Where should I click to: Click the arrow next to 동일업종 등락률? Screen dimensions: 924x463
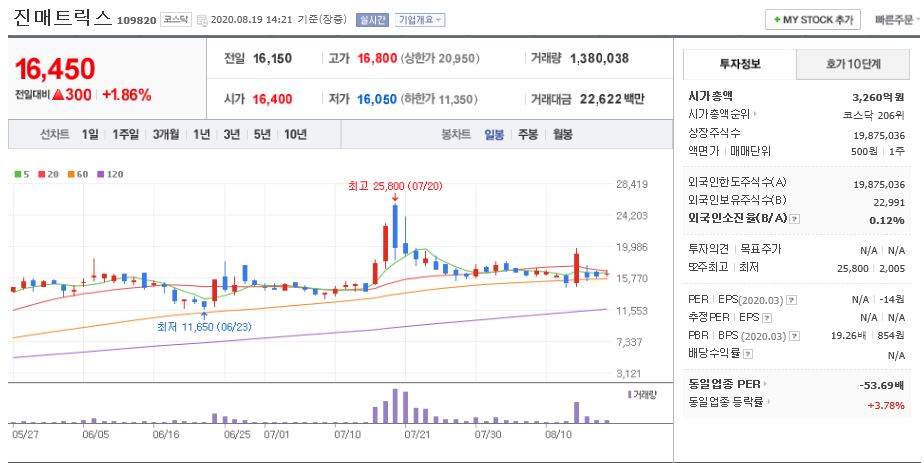pyautogui.click(x=768, y=402)
